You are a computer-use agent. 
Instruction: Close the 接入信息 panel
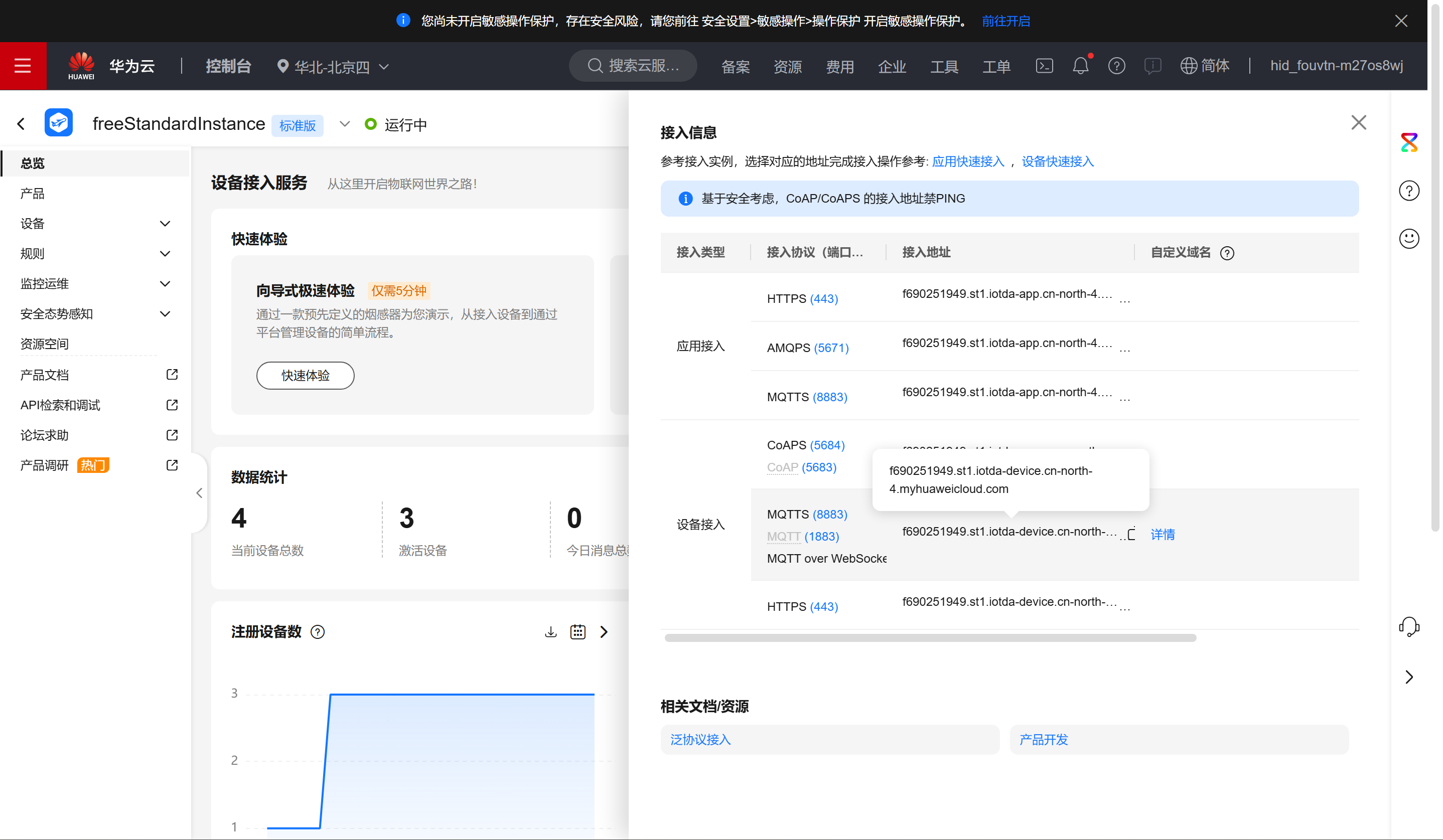point(1358,122)
